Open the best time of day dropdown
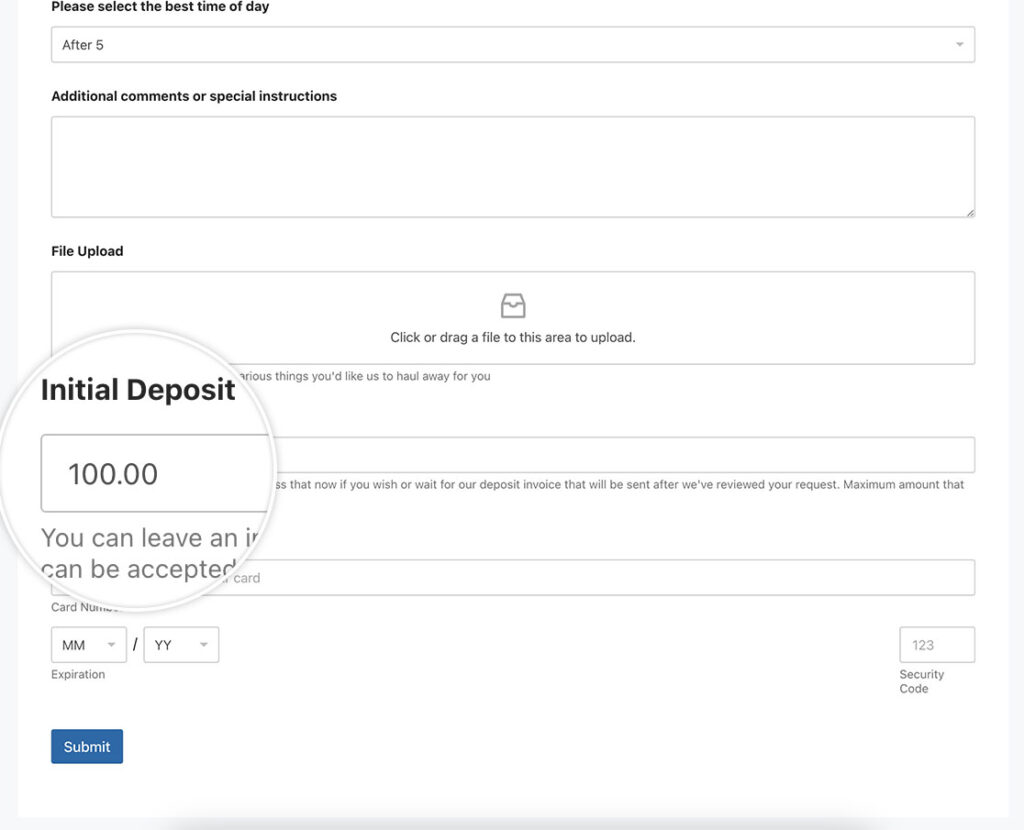 pyautogui.click(x=513, y=44)
